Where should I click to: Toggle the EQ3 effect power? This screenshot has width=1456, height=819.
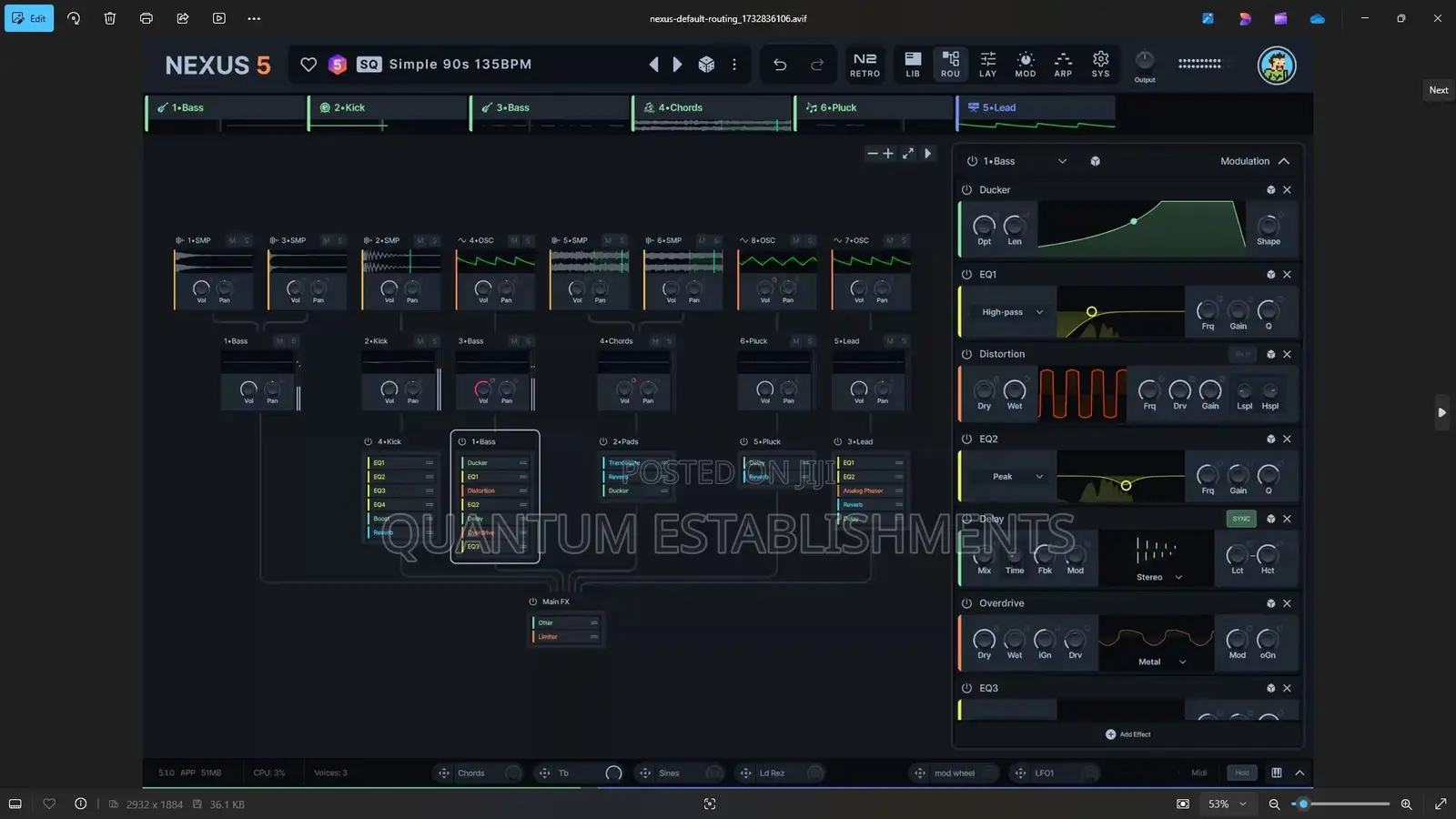pyautogui.click(x=966, y=688)
